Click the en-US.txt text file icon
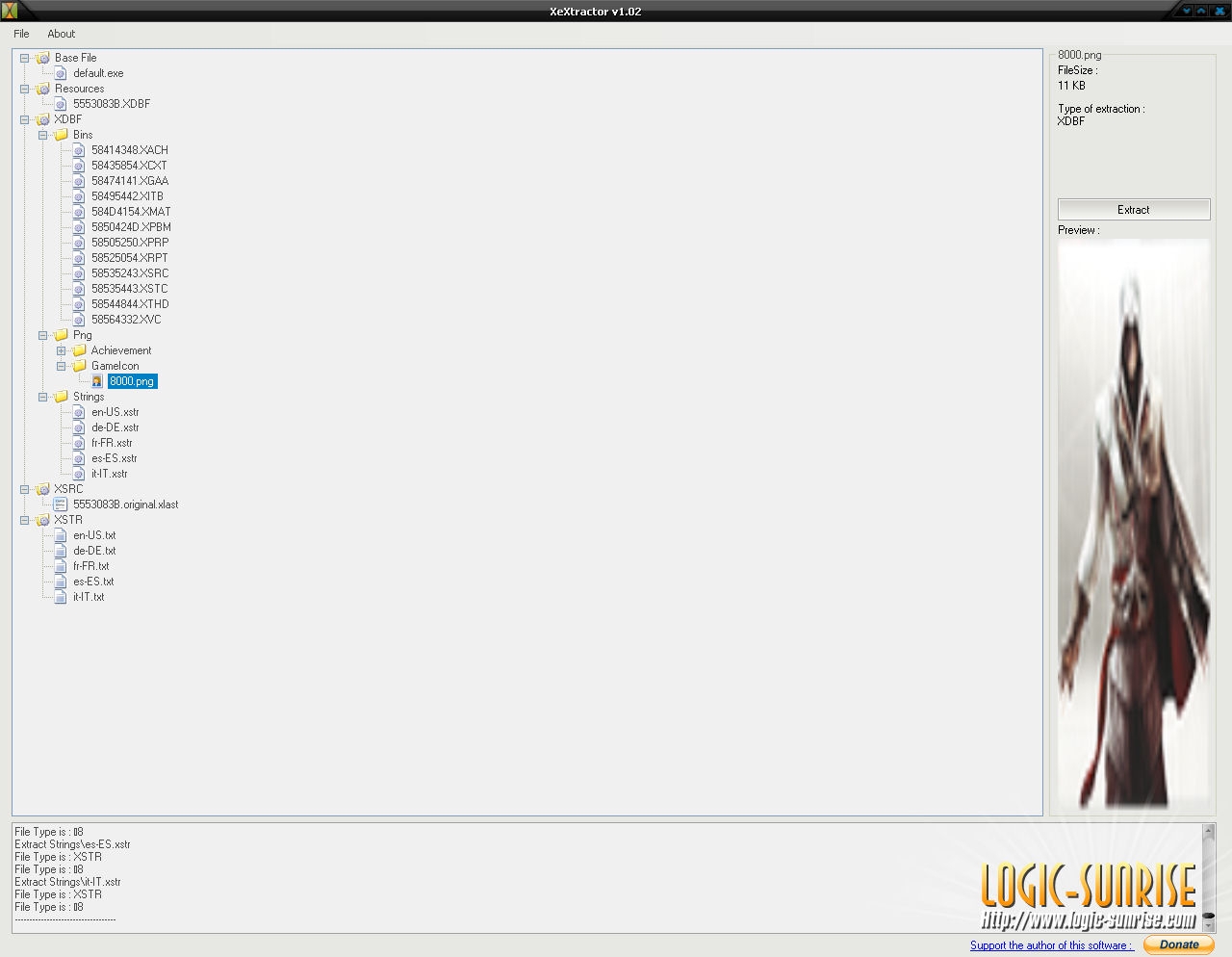This screenshot has height=957, width=1232. click(x=61, y=535)
